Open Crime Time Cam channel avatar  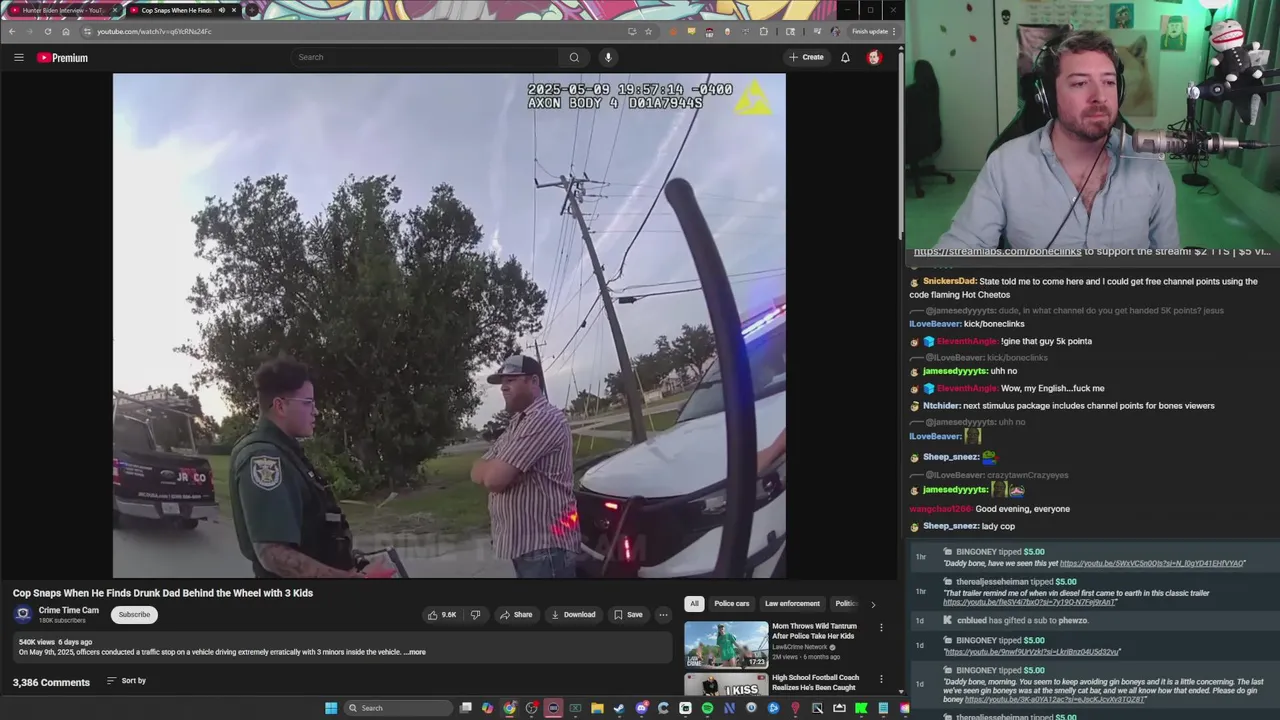pyautogui.click(x=23, y=614)
